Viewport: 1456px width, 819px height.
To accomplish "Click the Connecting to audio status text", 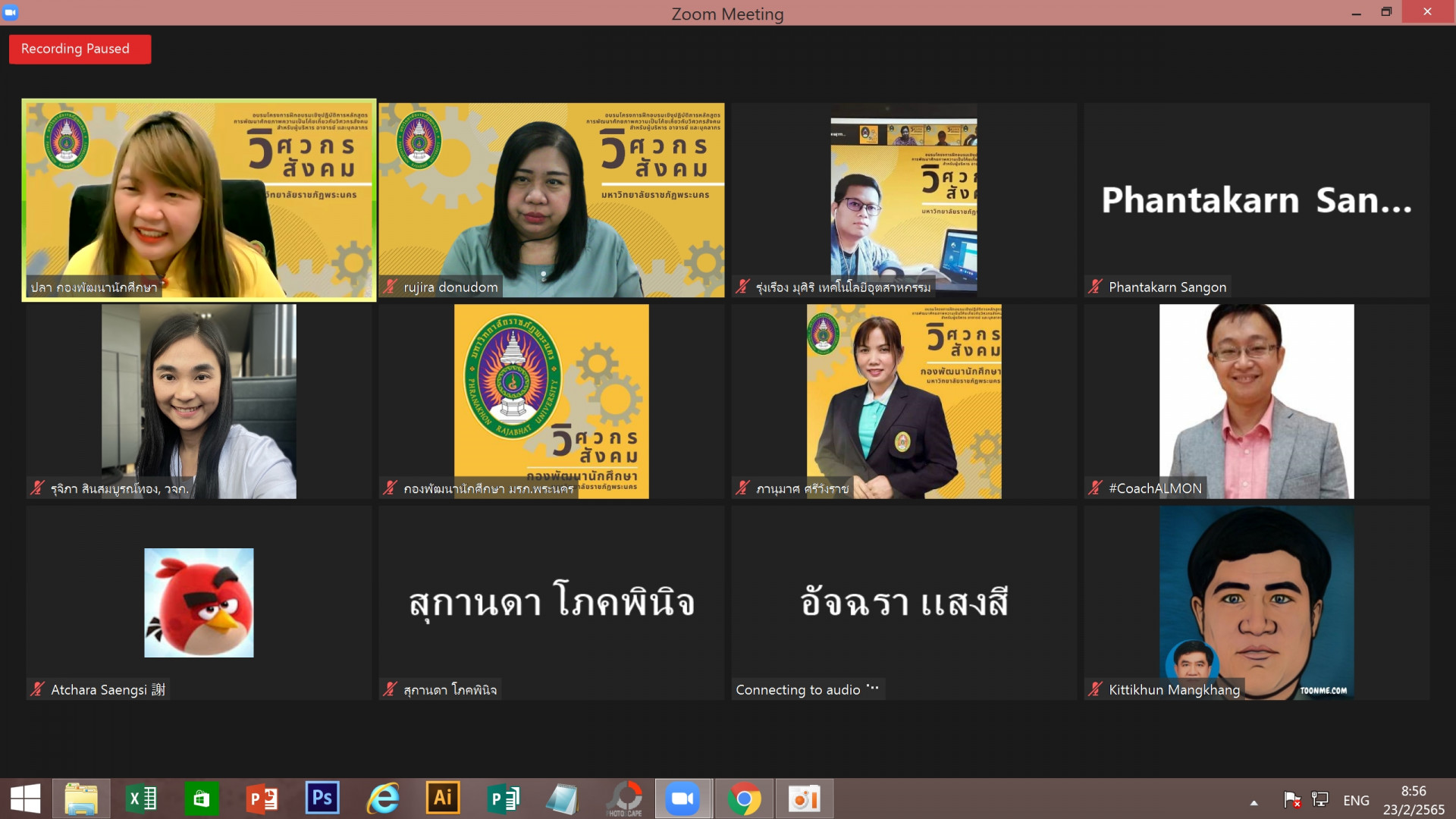I will [798, 689].
